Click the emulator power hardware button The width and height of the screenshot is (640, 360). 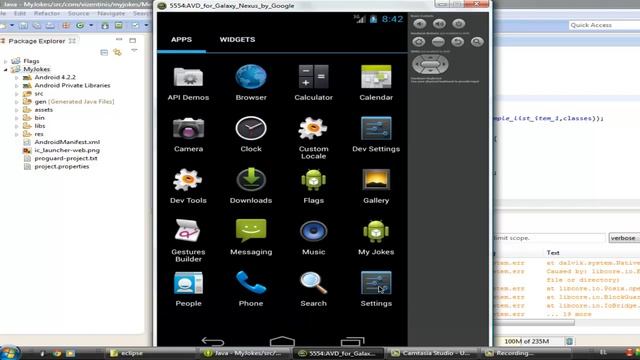[458, 24]
